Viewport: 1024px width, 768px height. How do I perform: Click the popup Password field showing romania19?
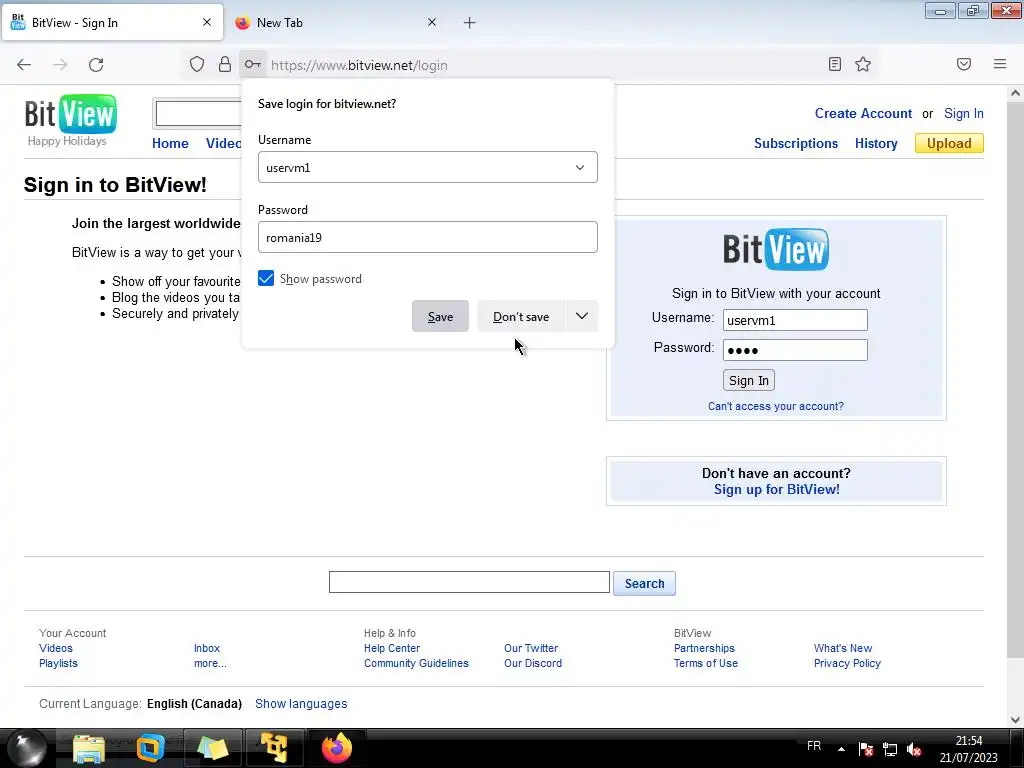pyautogui.click(x=428, y=237)
